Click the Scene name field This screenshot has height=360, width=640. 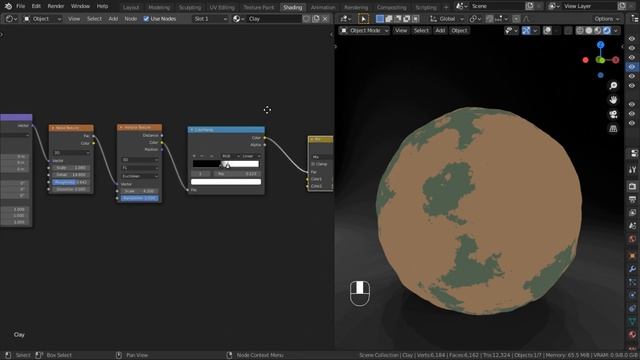point(497,6)
